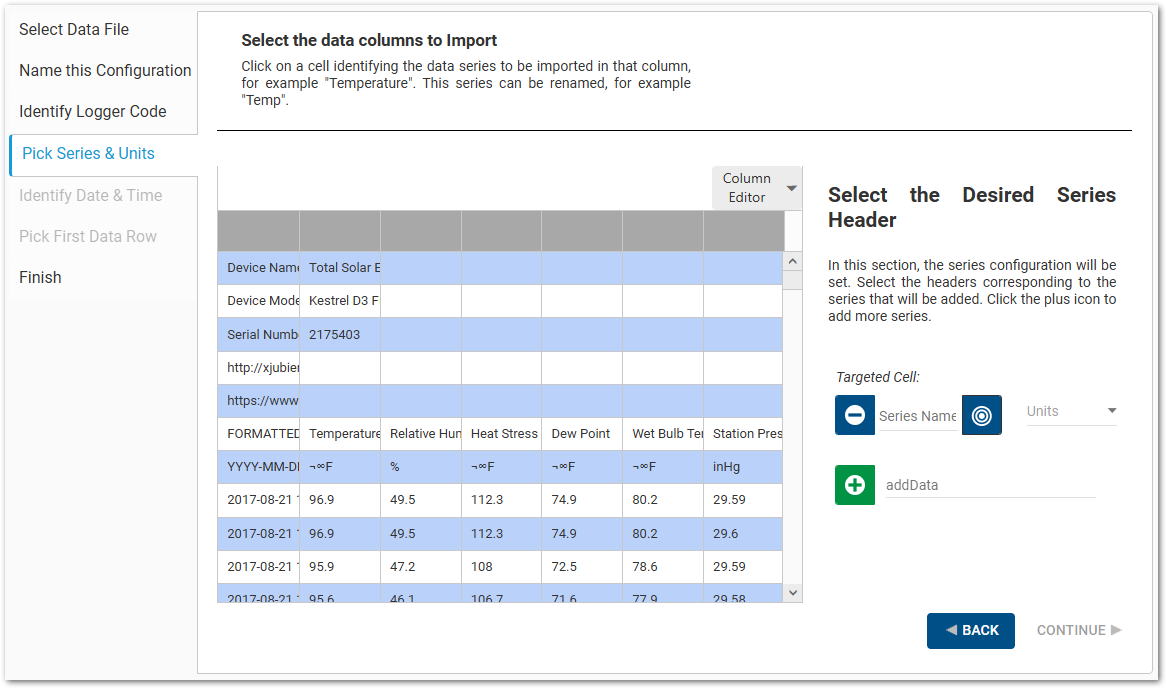Image resolution: width=1167 pixels, height=689 pixels.
Task: Open the Column Editor dropdown
Action: pos(757,188)
